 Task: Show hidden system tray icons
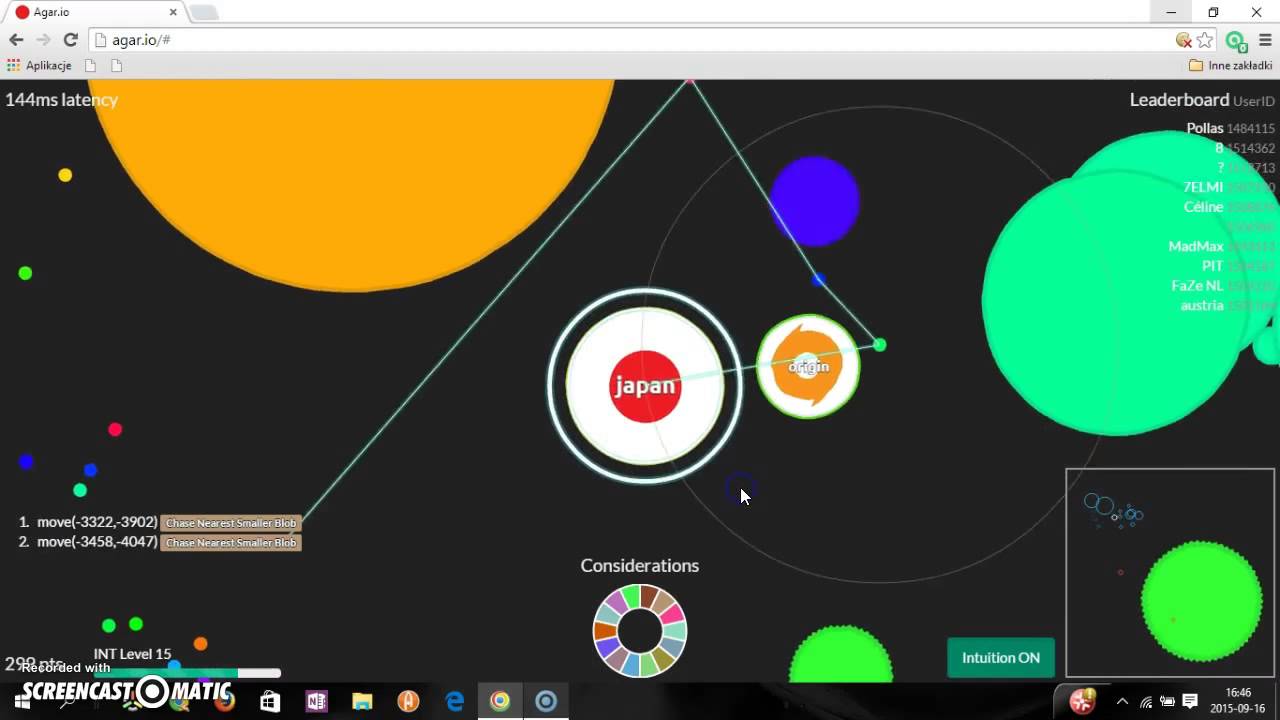pyautogui.click(x=1122, y=701)
